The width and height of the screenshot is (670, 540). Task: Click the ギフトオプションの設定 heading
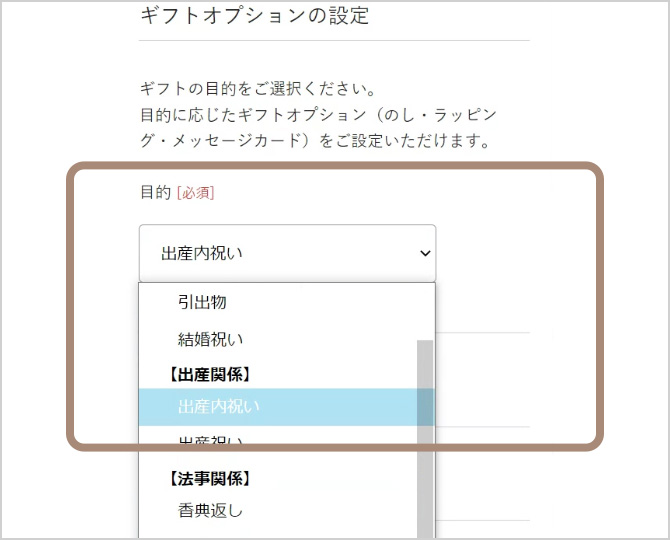tap(254, 16)
